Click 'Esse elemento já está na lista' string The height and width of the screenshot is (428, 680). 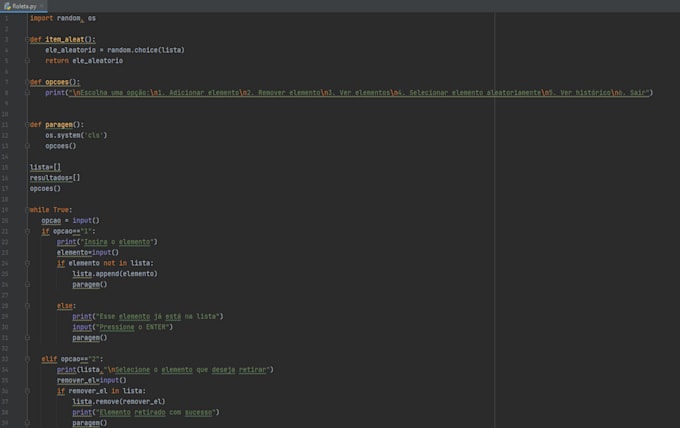[157, 317]
